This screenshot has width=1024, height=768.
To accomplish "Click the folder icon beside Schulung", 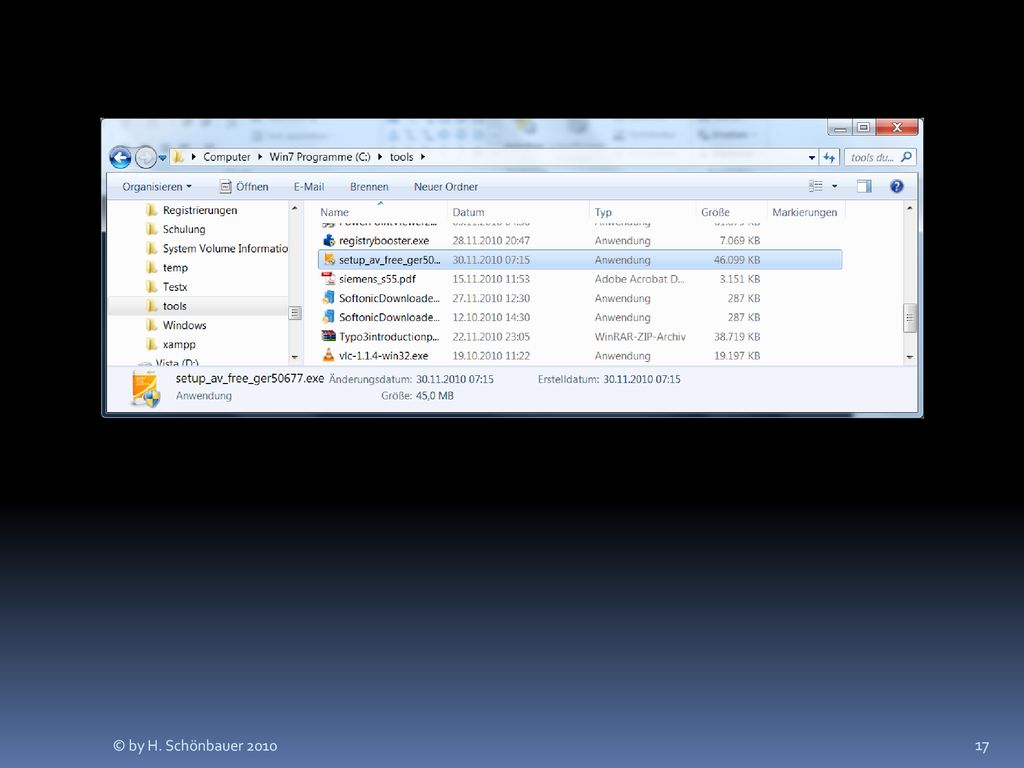I will coord(152,229).
